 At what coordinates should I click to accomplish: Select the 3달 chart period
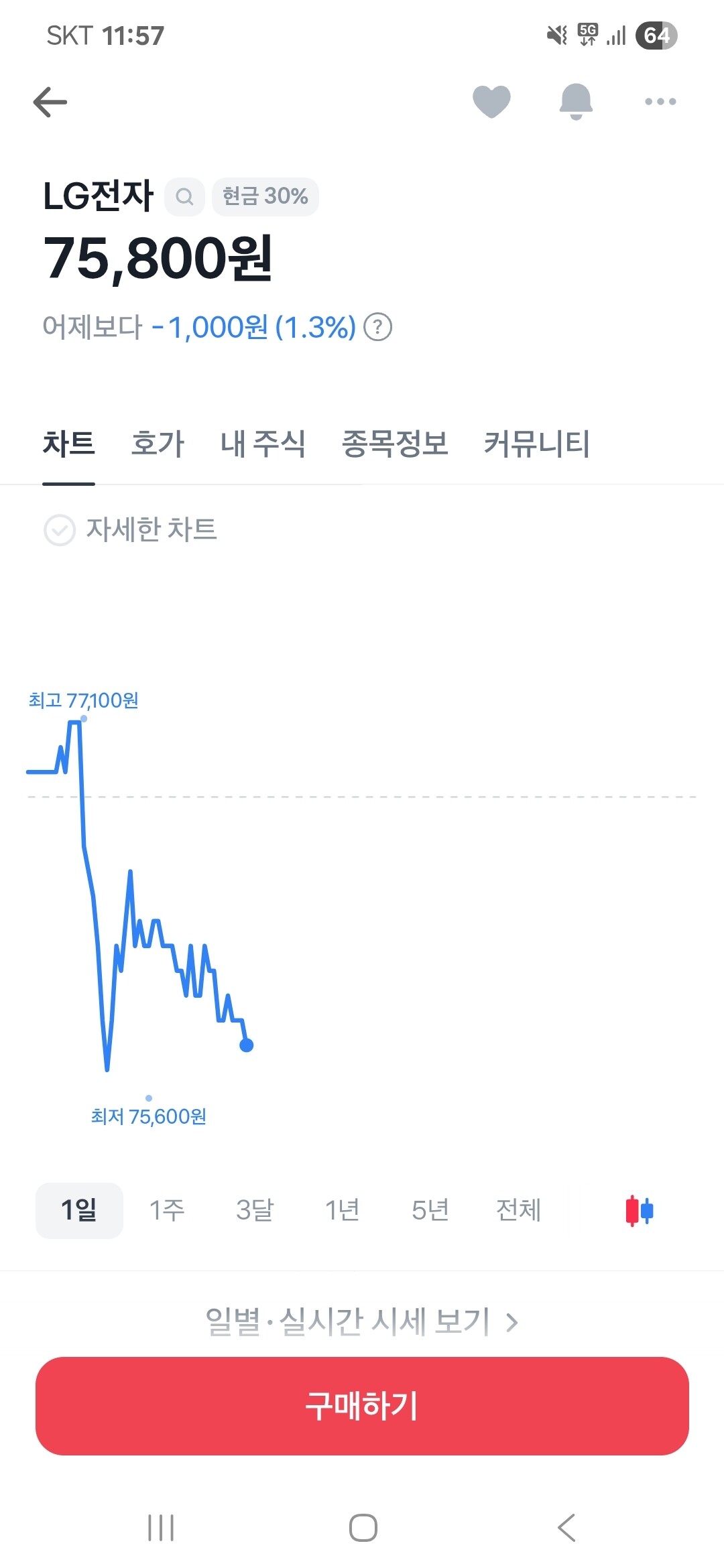[255, 1210]
